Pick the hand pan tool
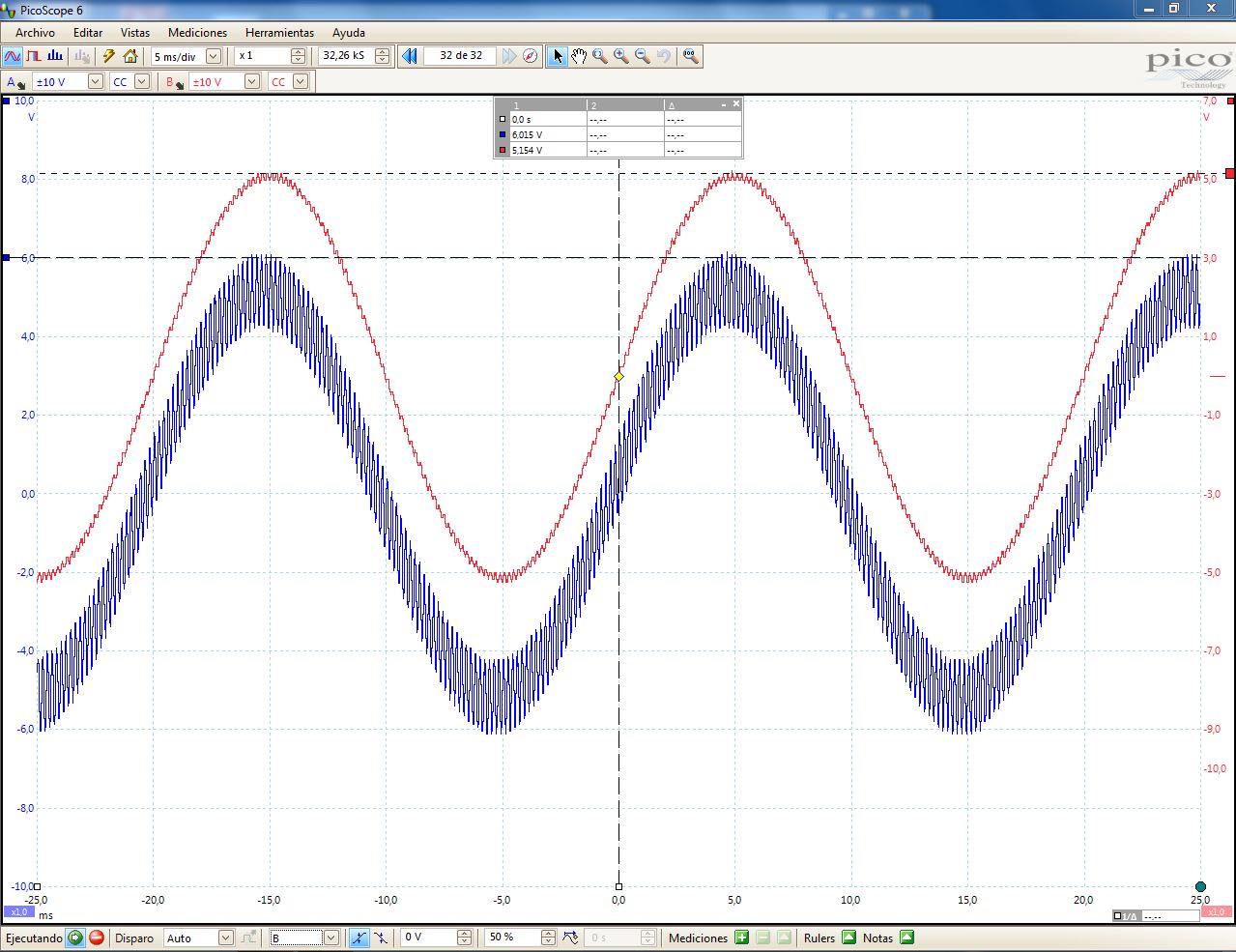The image size is (1236, 952). 579,56
